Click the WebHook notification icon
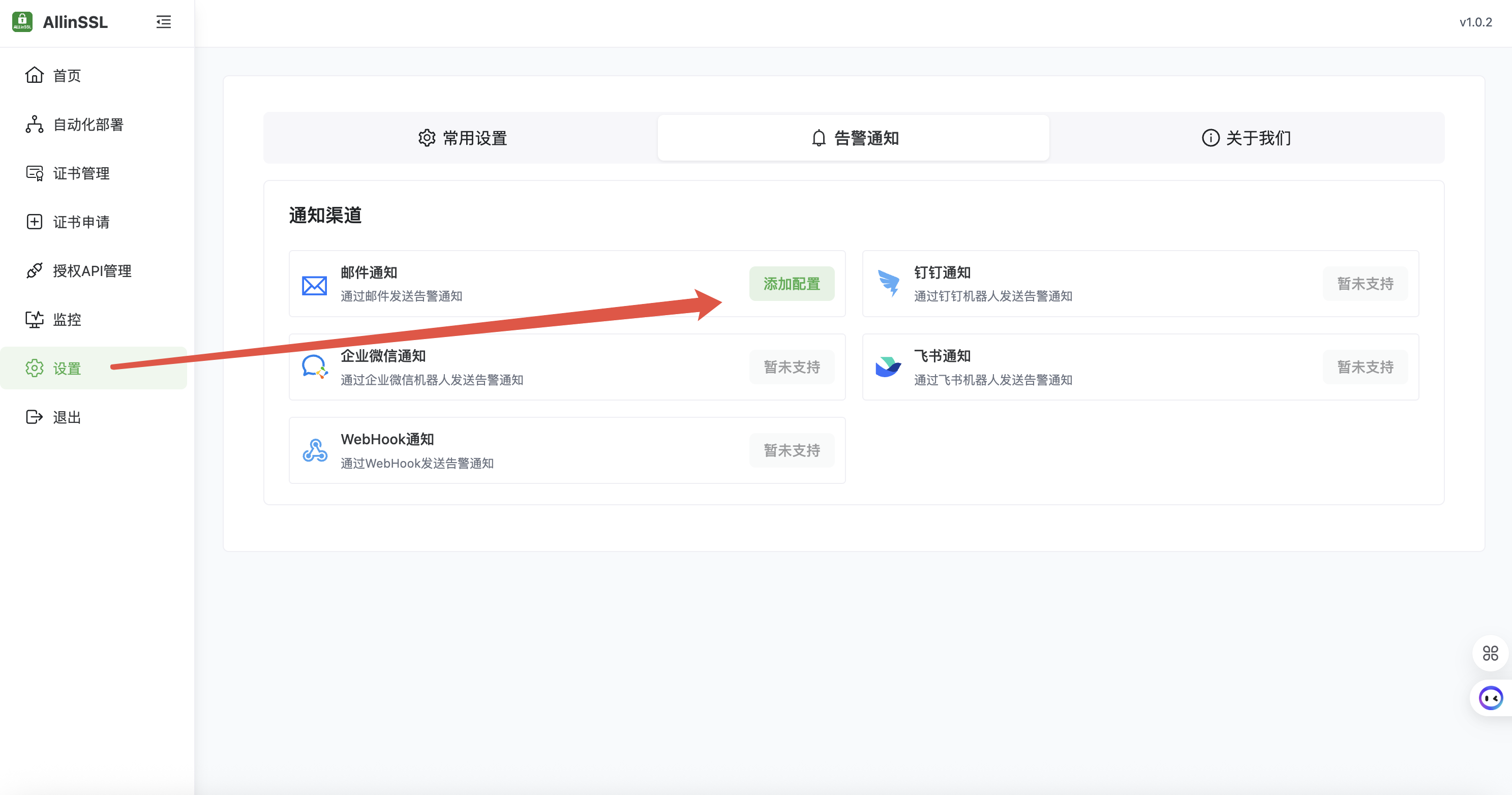Screen dimensions: 1512x795 coord(315,450)
